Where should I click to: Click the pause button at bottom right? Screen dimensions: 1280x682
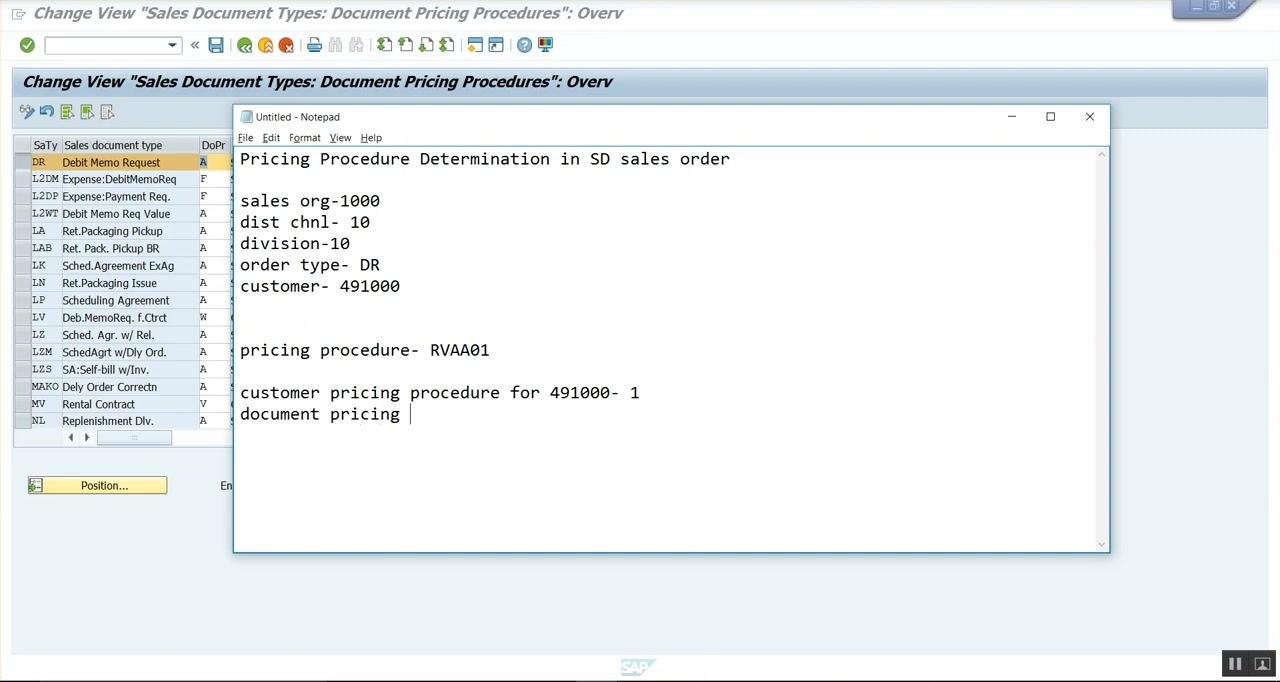point(1235,664)
